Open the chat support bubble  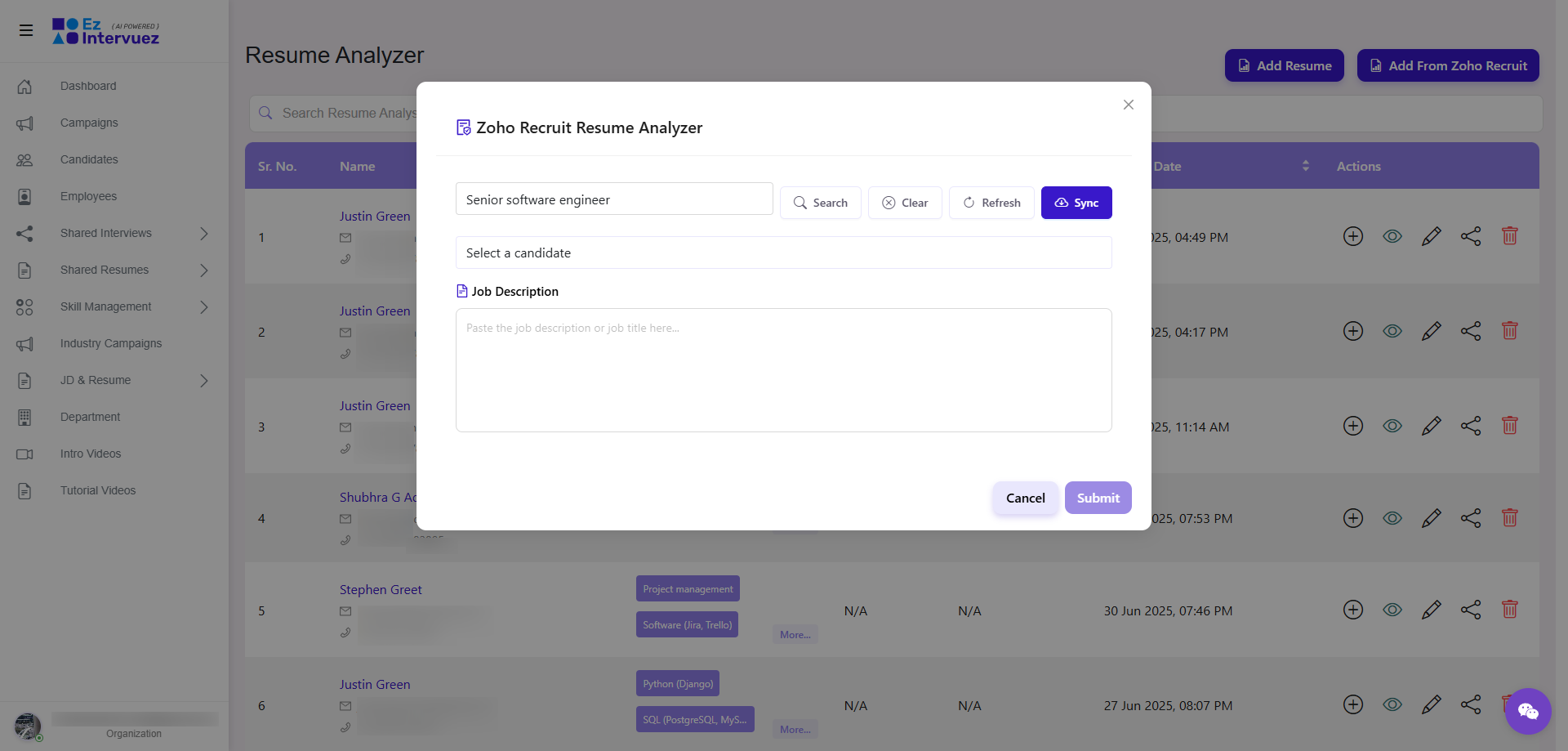[x=1528, y=712]
